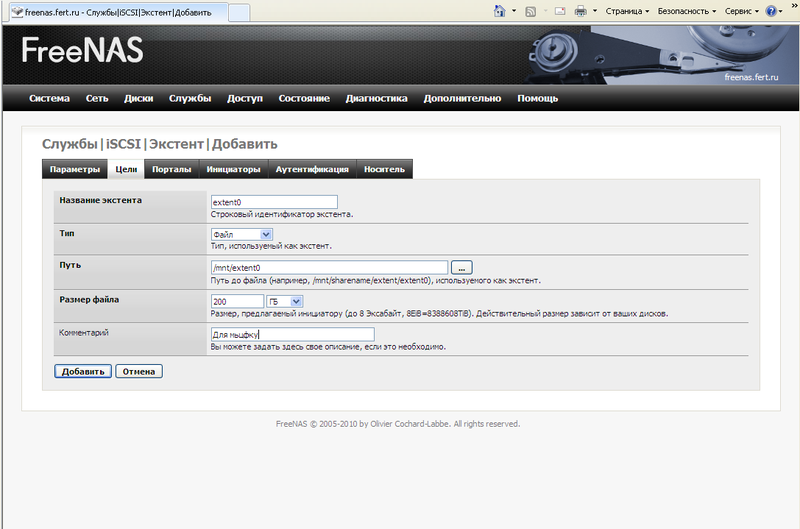Click the FreeNAS logo
Screen dimensions: 800x529
(x=82, y=50)
